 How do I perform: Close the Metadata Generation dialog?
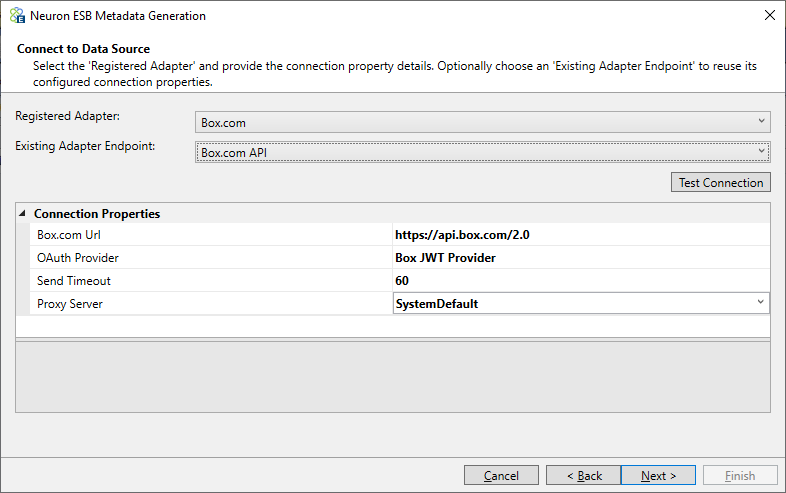pos(769,16)
